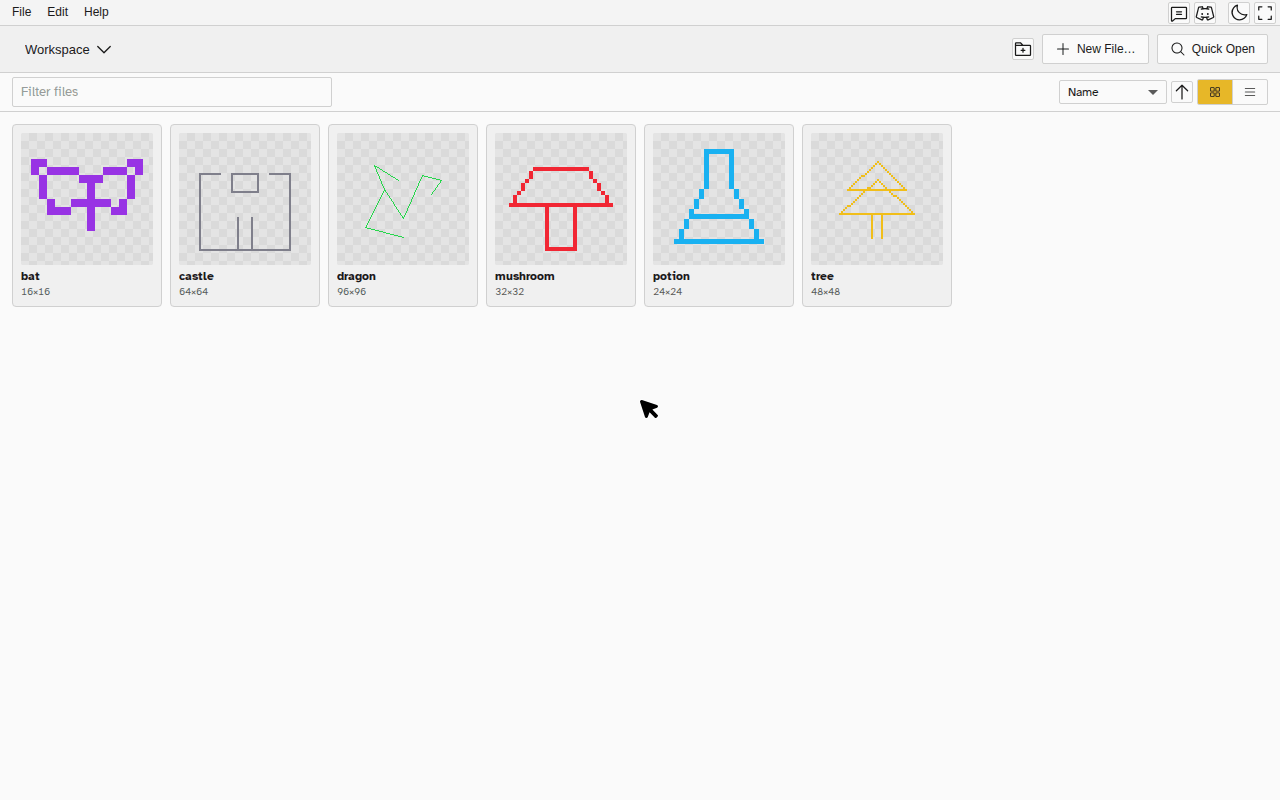Click the '16×16' size label
This screenshot has height=800, width=1280.
click(35, 292)
